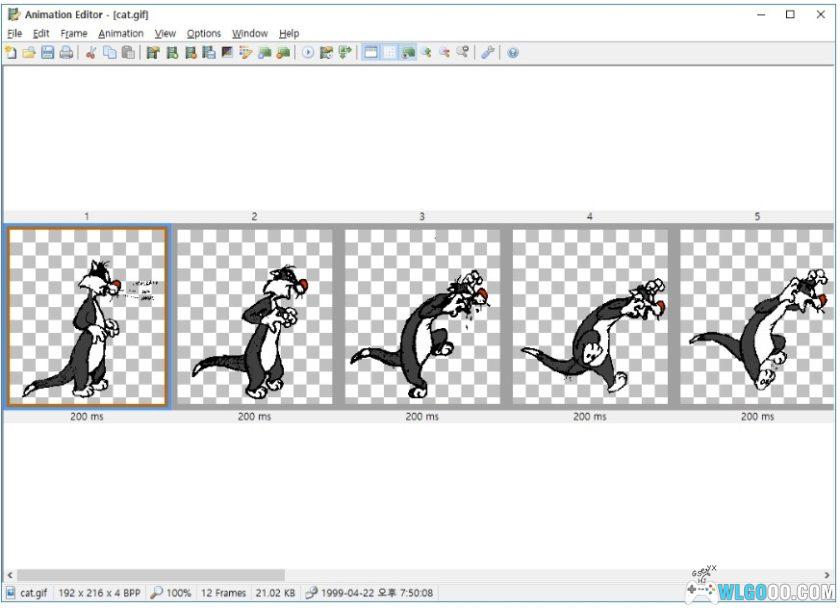Click the horizontal scrollbar right arrow

point(832,575)
